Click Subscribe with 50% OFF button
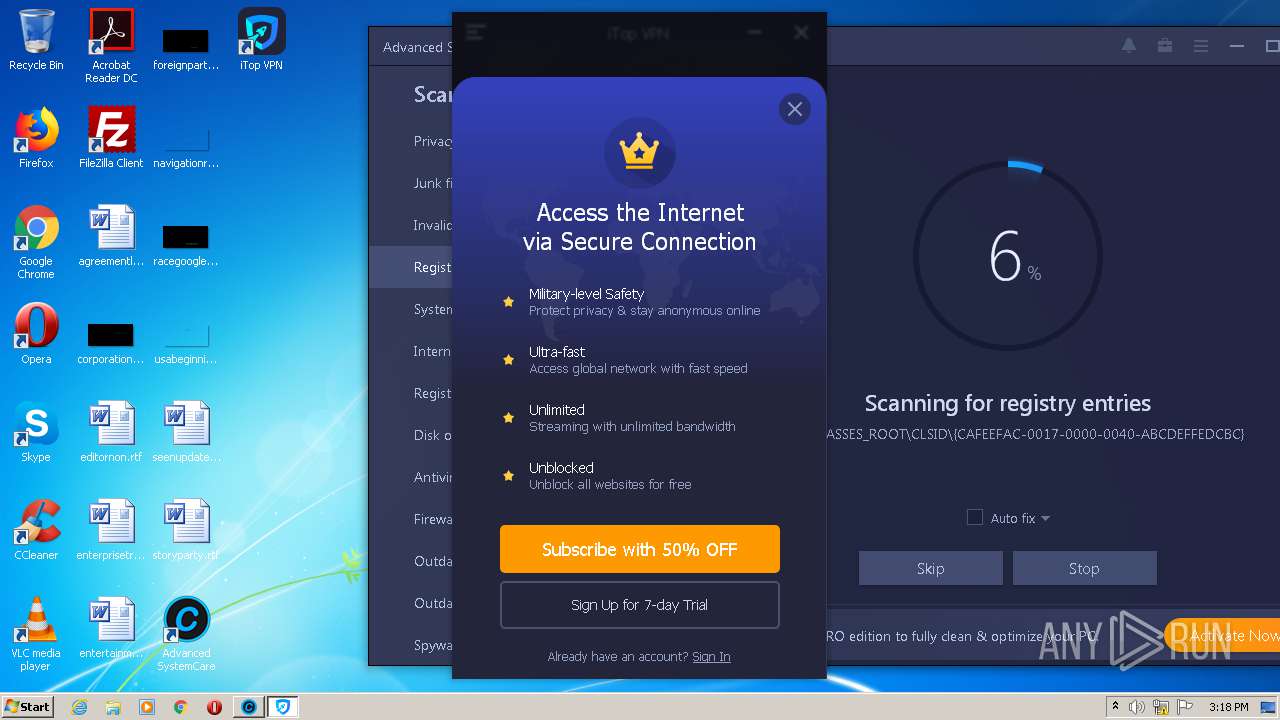This screenshot has width=1280, height=720. pos(639,549)
